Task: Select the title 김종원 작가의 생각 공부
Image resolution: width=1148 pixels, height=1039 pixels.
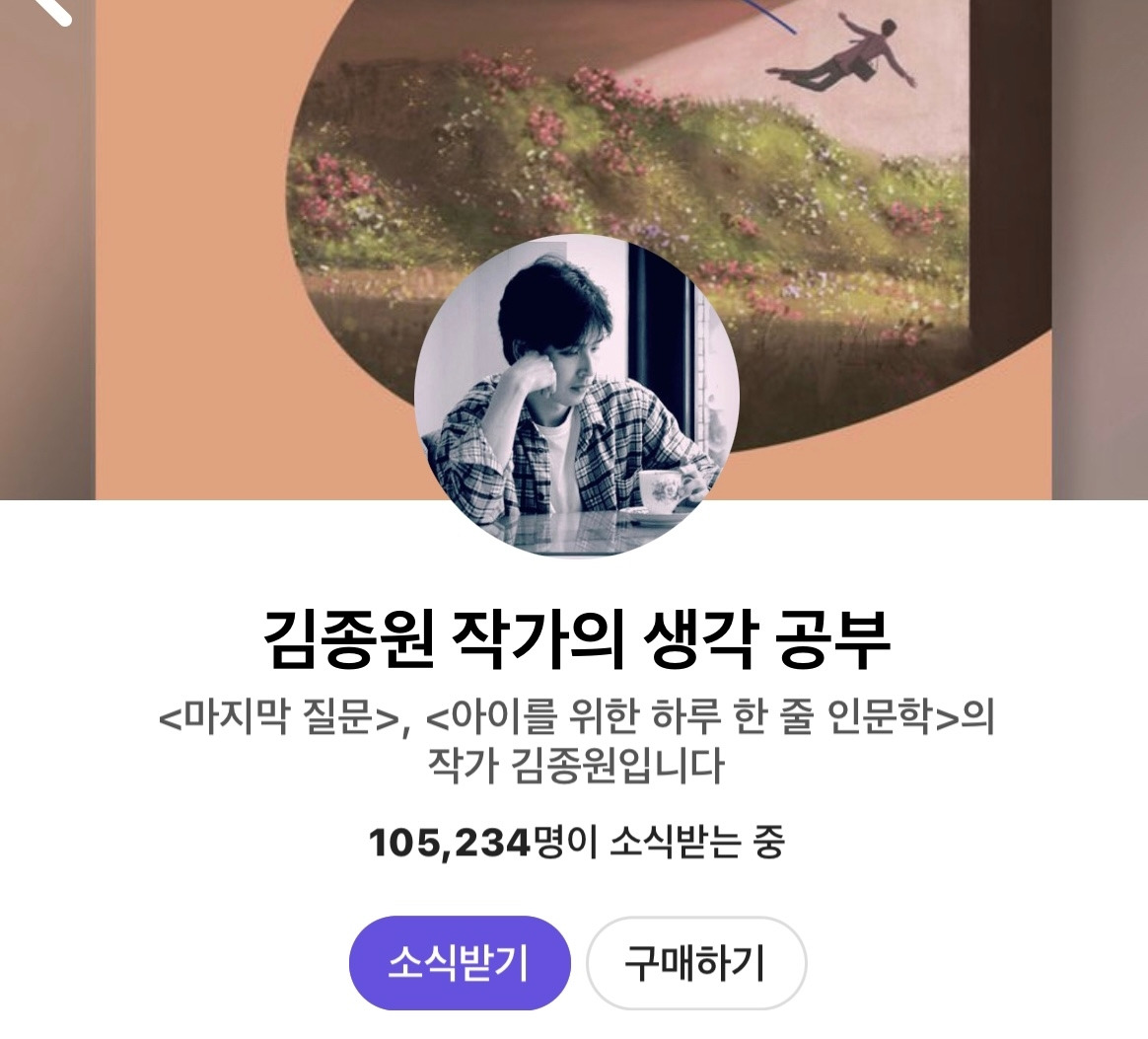Action: pos(576,639)
